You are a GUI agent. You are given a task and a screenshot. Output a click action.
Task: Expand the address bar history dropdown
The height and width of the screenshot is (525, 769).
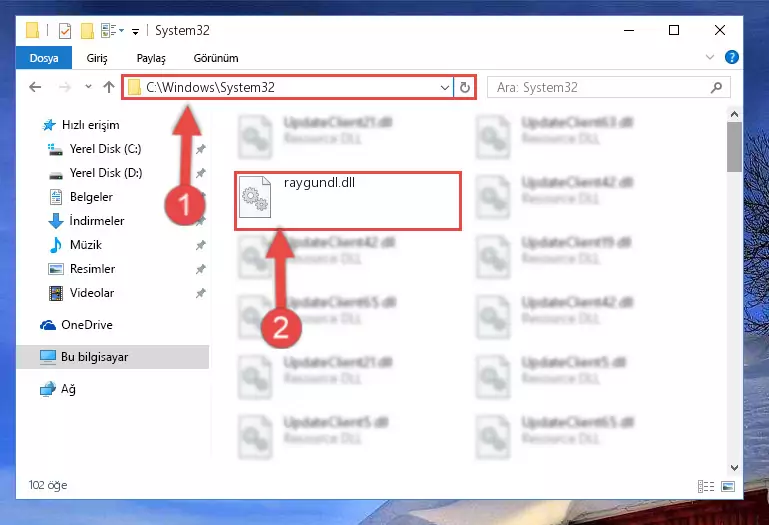(x=444, y=88)
